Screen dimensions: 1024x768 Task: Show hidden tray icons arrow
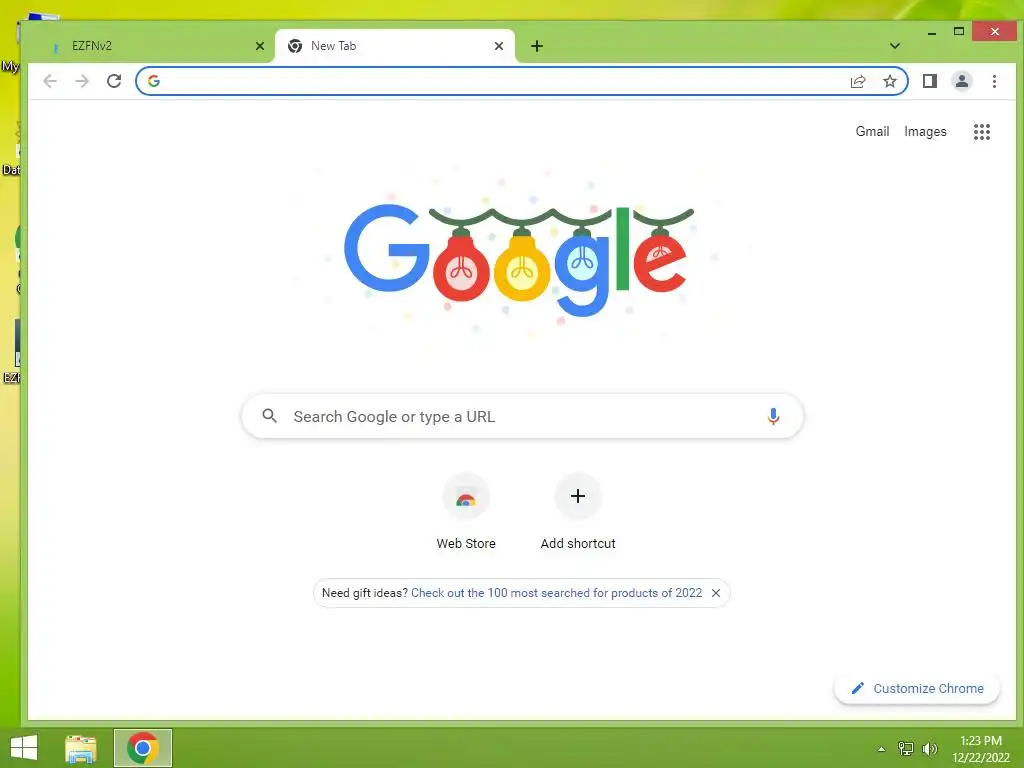click(882, 749)
